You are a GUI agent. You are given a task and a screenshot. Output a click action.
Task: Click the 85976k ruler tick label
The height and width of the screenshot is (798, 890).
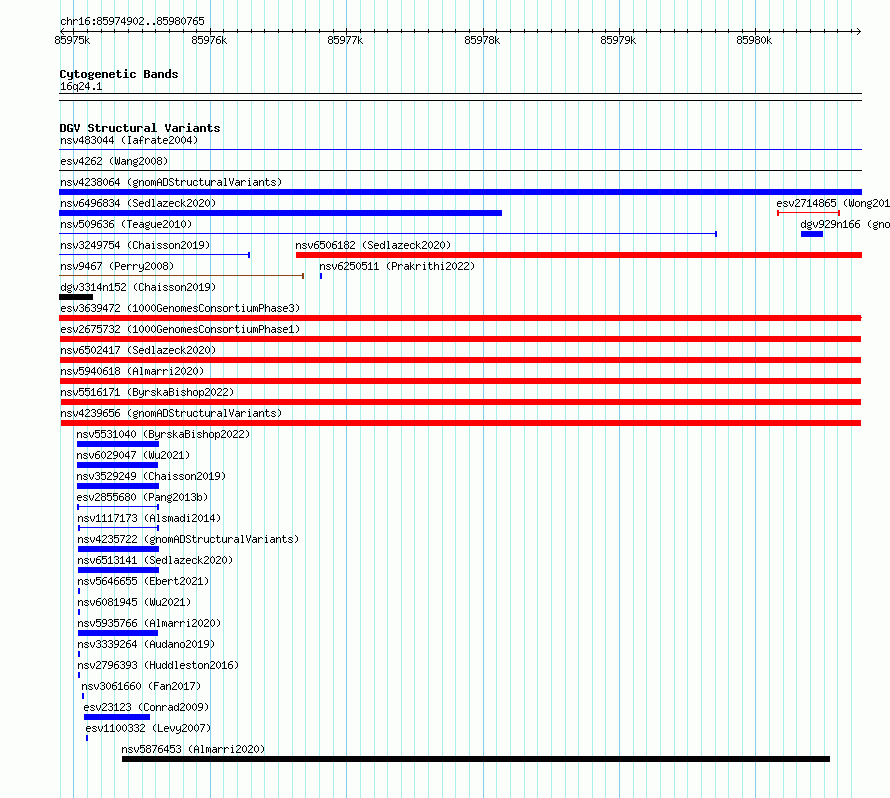[x=209, y=40]
